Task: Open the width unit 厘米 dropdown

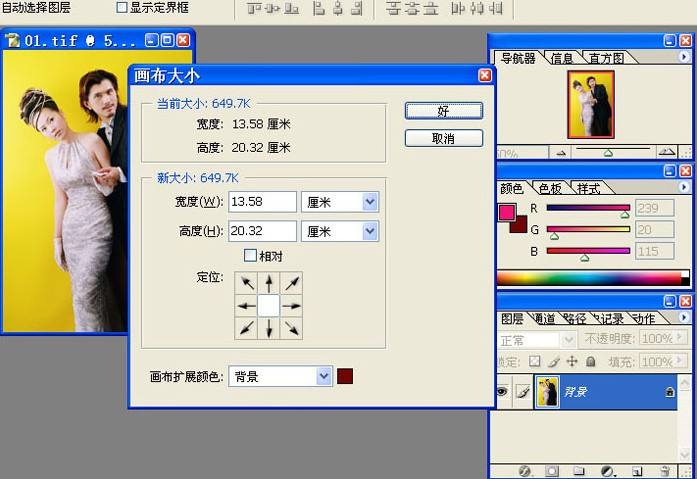Action: point(340,202)
